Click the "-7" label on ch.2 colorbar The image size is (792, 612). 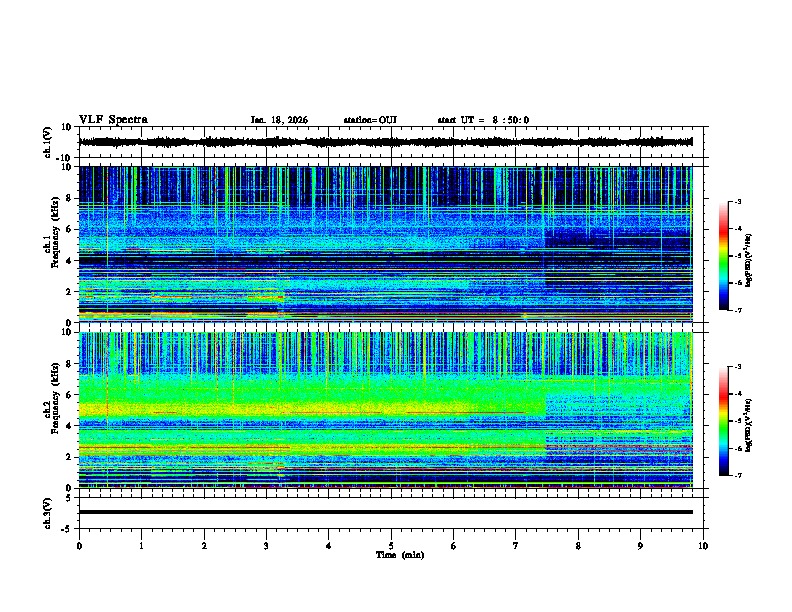(737, 475)
